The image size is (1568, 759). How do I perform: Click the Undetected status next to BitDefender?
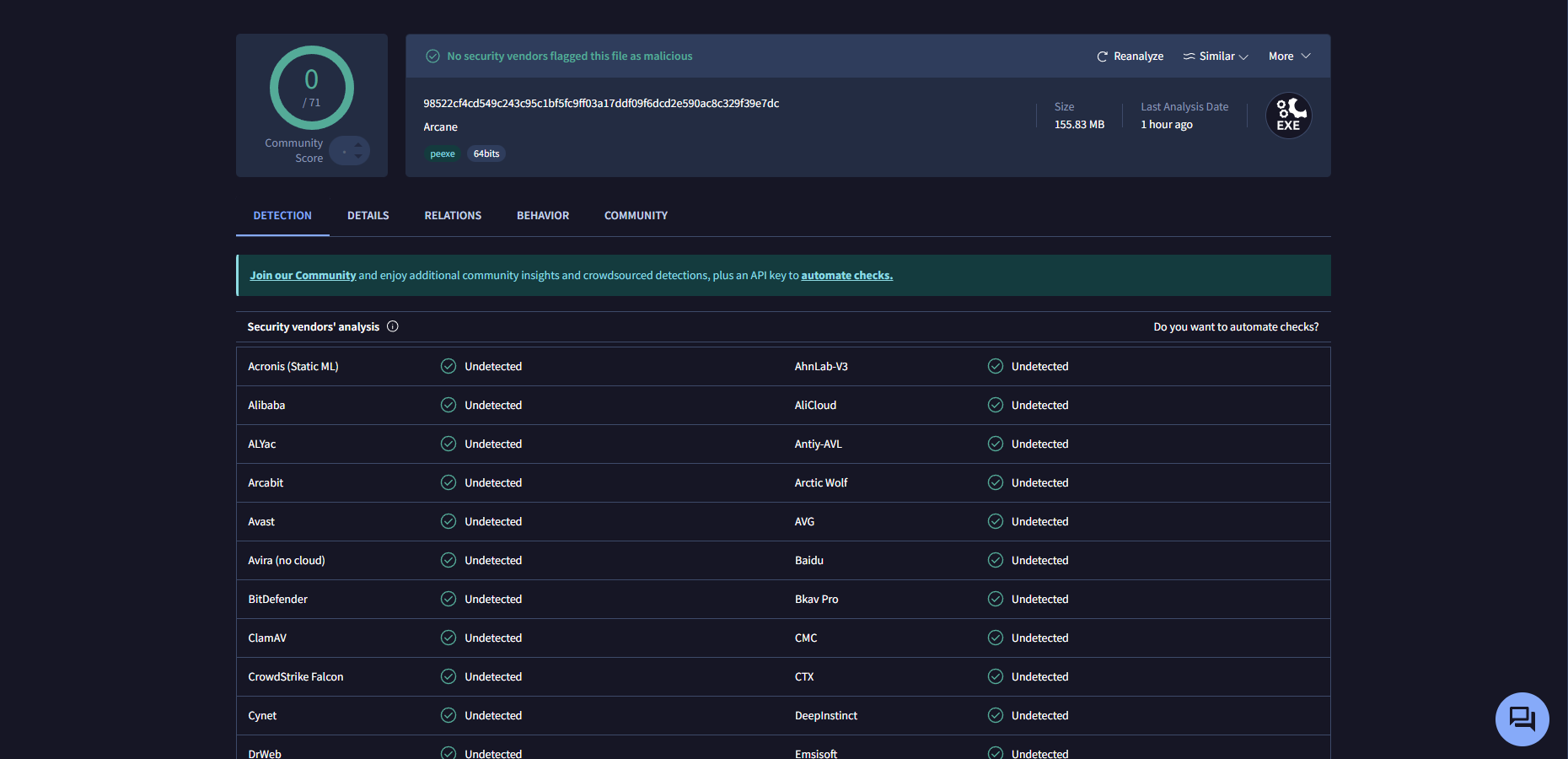pos(493,599)
